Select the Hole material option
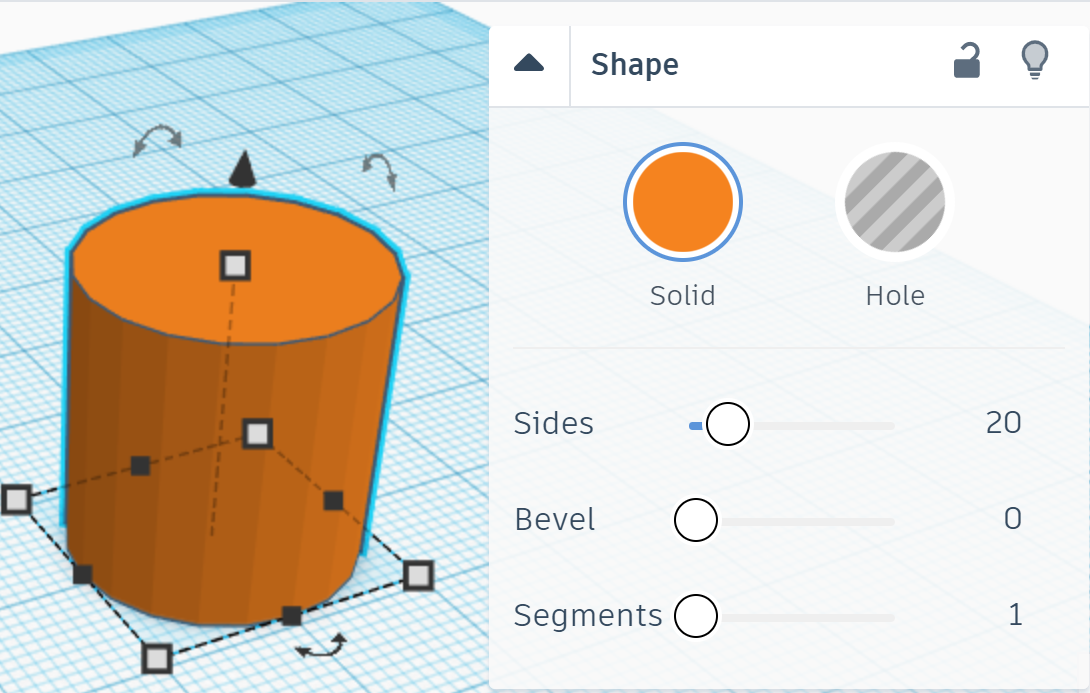The height and width of the screenshot is (693, 1090). click(894, 201)
